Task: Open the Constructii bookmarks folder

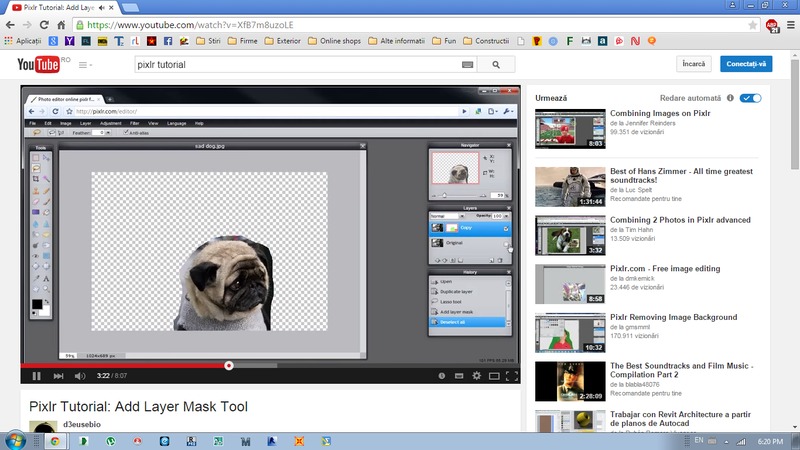Action: pyautogui.click(x=486, y=41)
